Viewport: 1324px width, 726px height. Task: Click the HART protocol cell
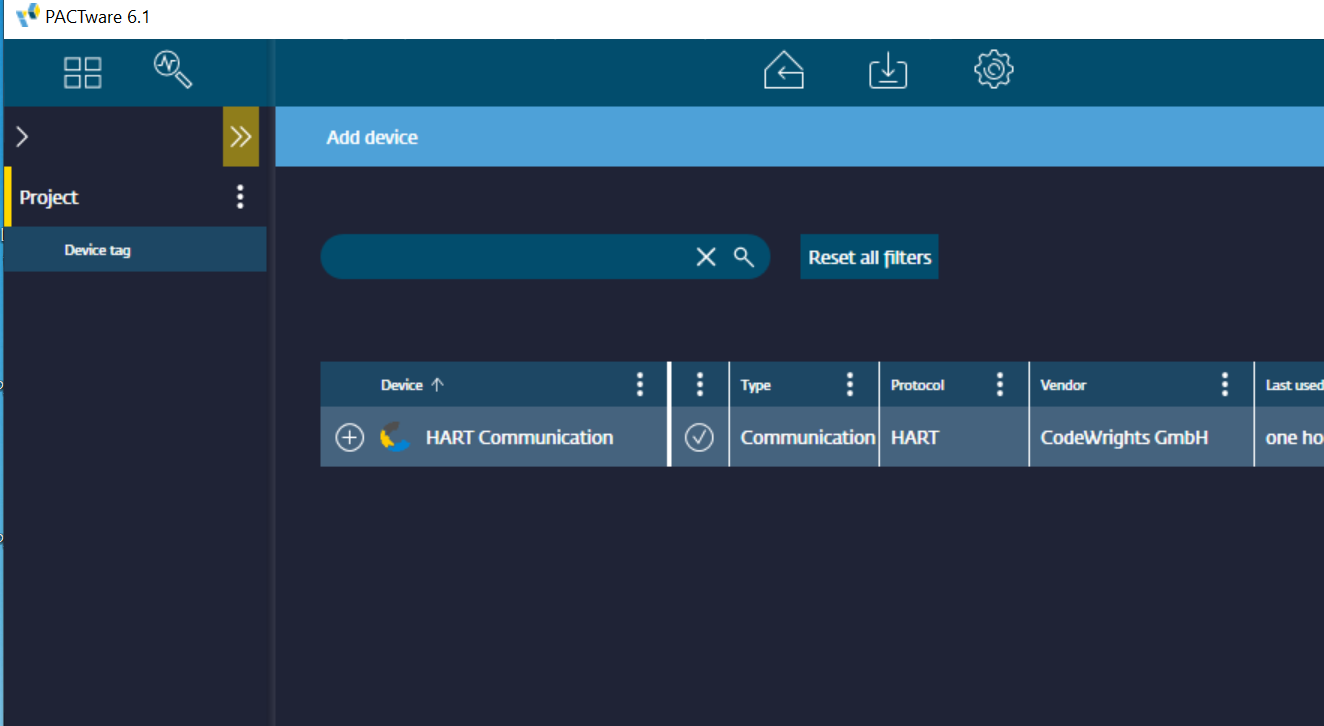click(x=954, y=437)
